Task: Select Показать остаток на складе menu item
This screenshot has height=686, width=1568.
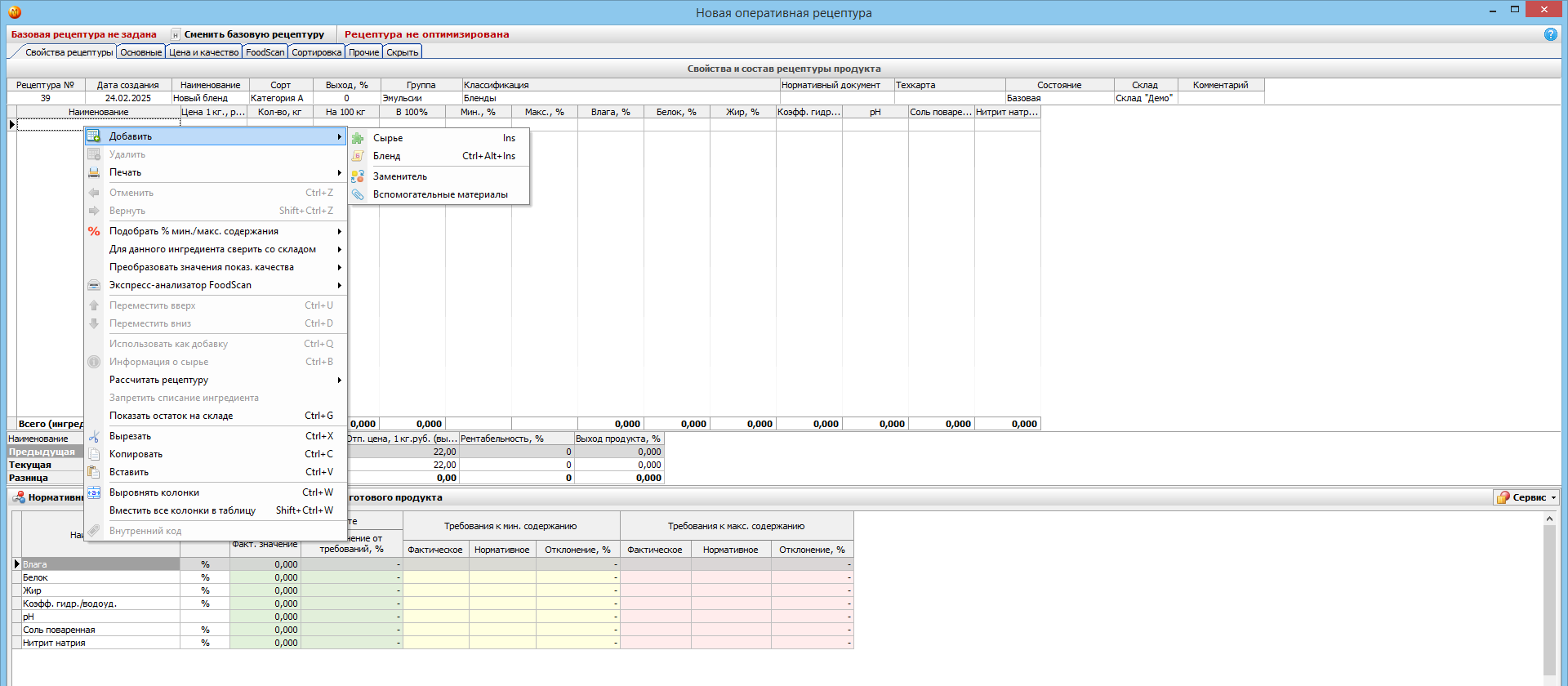Action: click(171, 416)
